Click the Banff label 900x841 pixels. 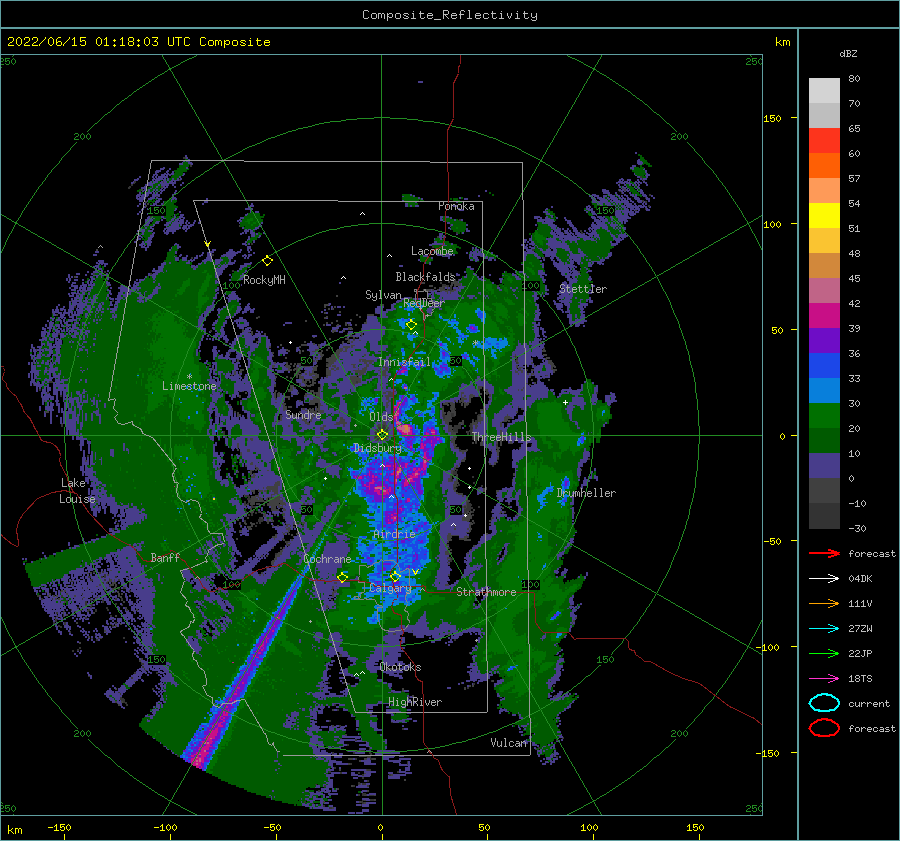165,557
